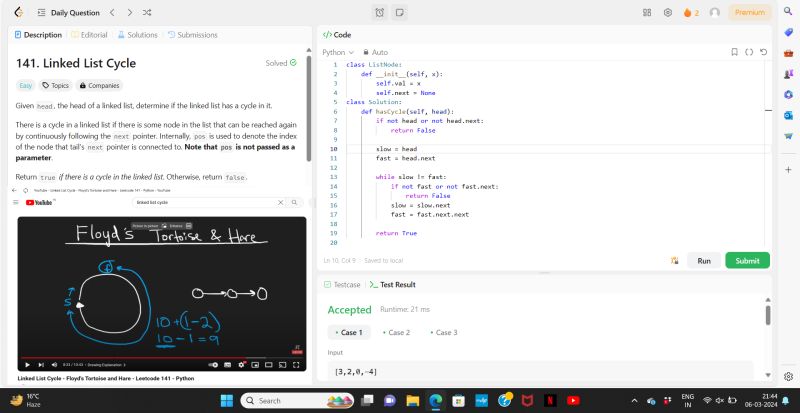Click the YouTube search magnifier button

pos(294,203)
